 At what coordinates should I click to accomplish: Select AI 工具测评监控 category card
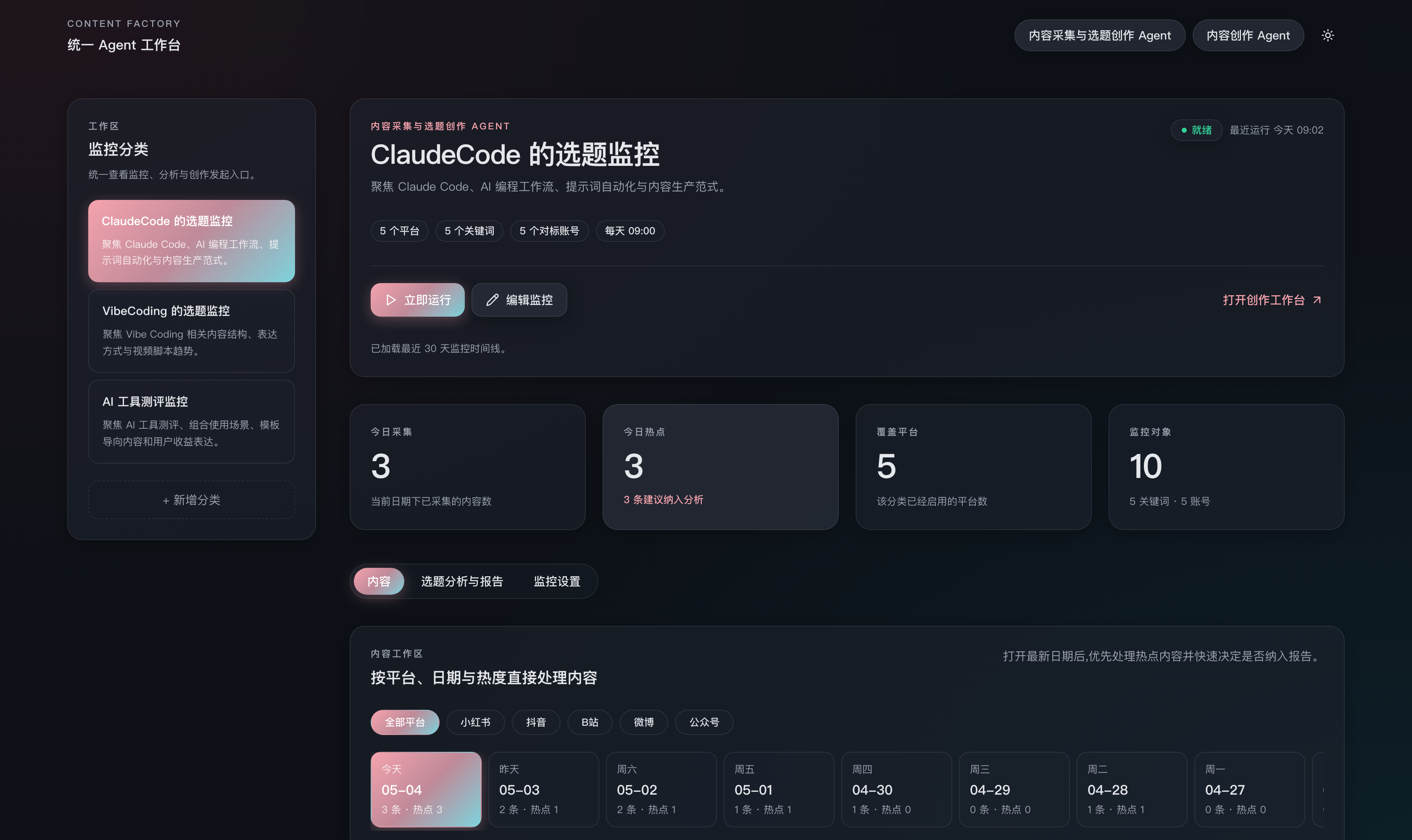click(x=192, y=422)
